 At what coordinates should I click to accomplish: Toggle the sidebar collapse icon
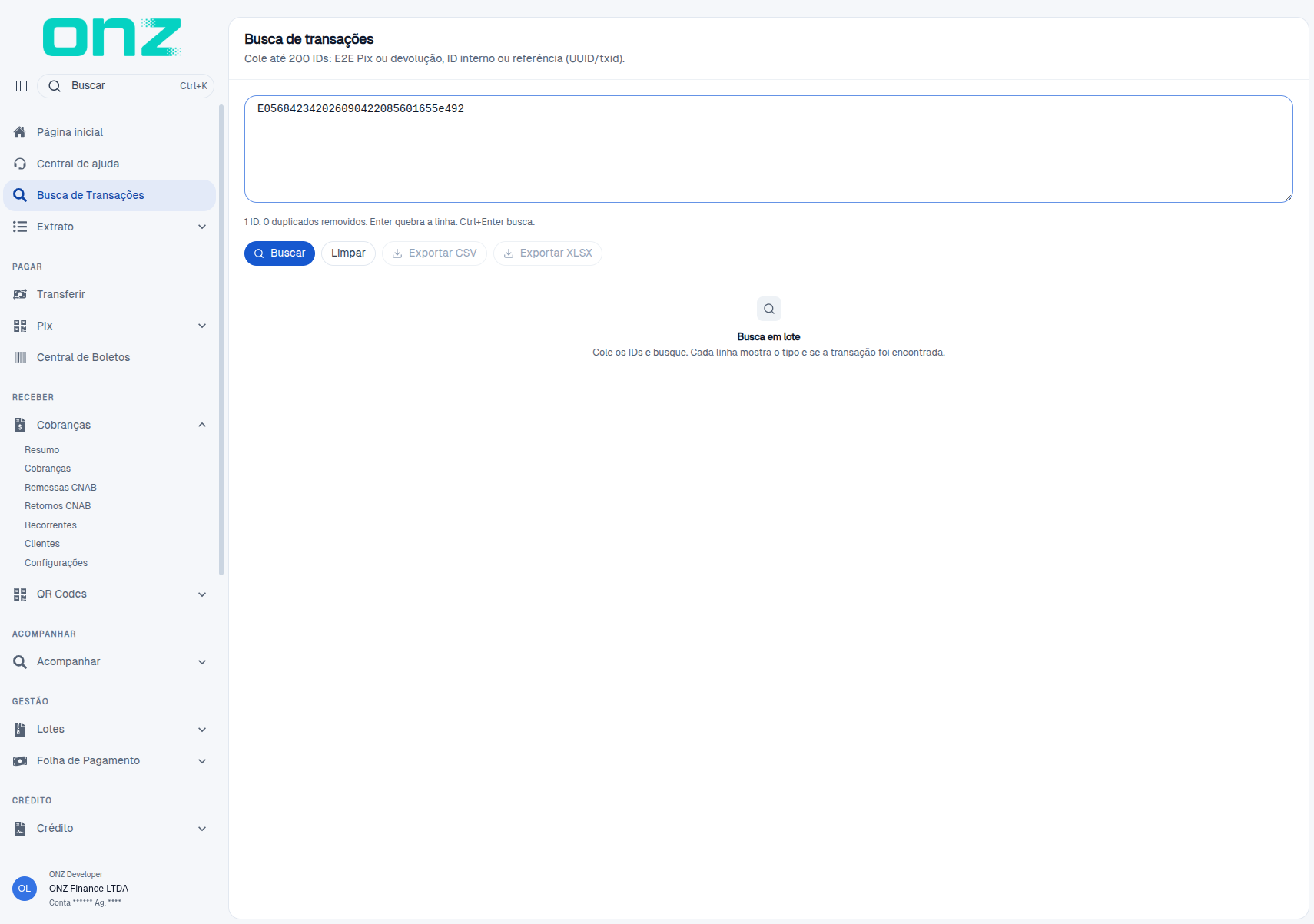tap(22, 86)
